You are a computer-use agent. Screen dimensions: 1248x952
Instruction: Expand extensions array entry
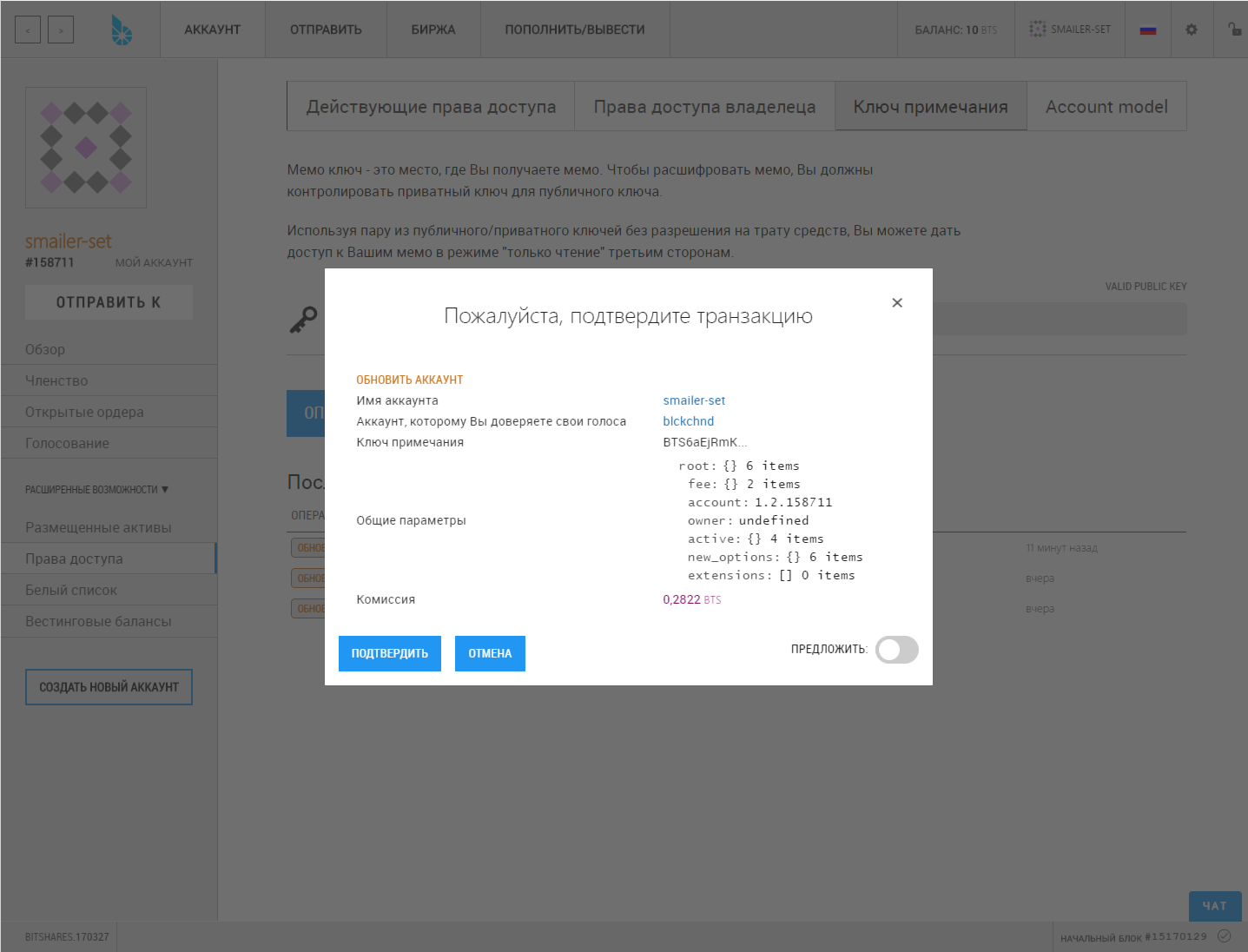tap(771, 575)
